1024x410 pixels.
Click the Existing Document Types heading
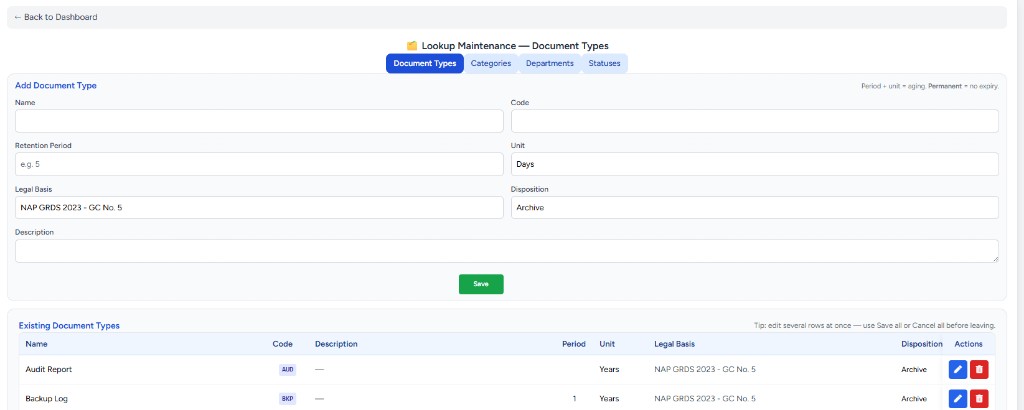coord(69,325)
